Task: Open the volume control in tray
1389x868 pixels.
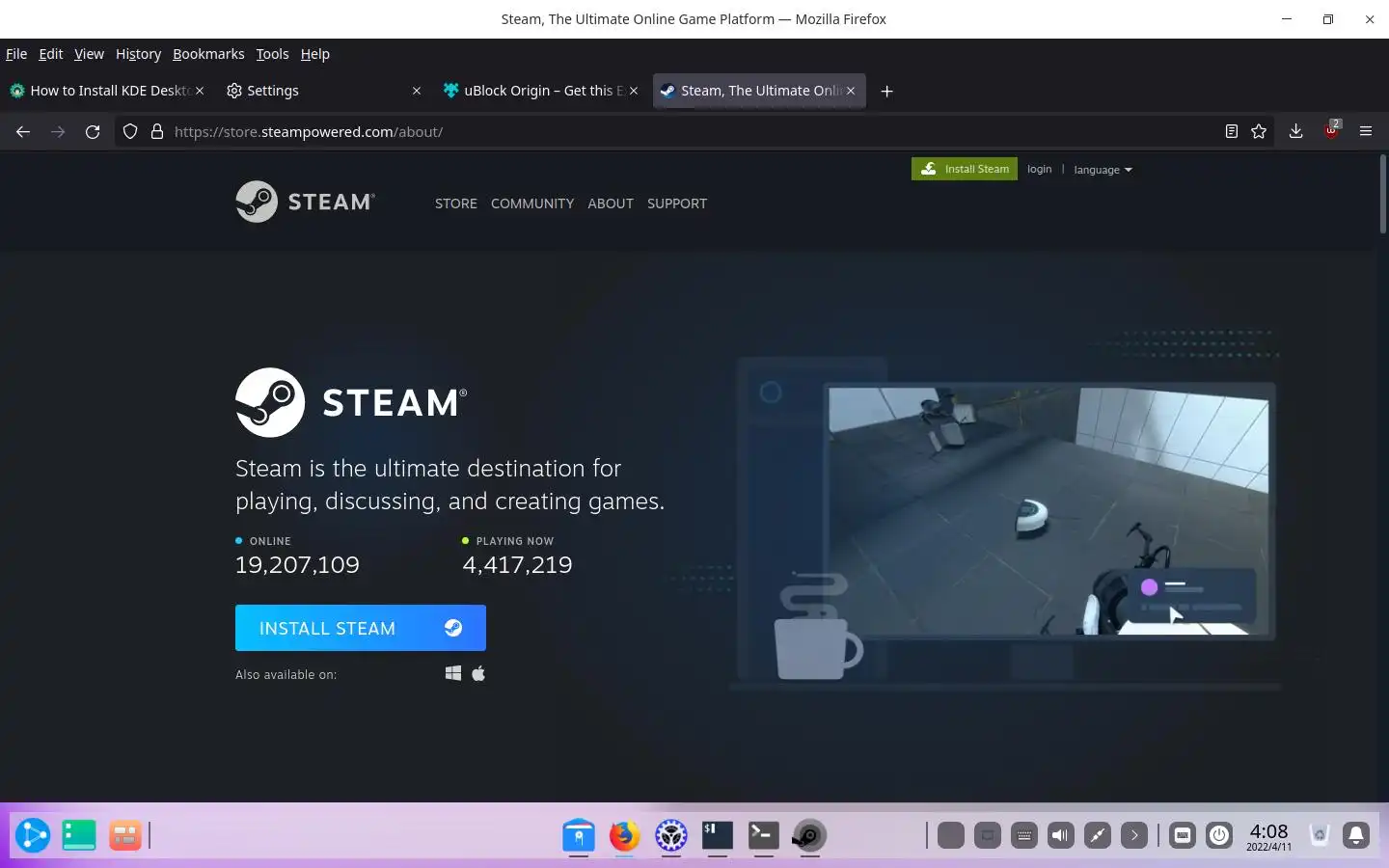Action: point(1061,835)
